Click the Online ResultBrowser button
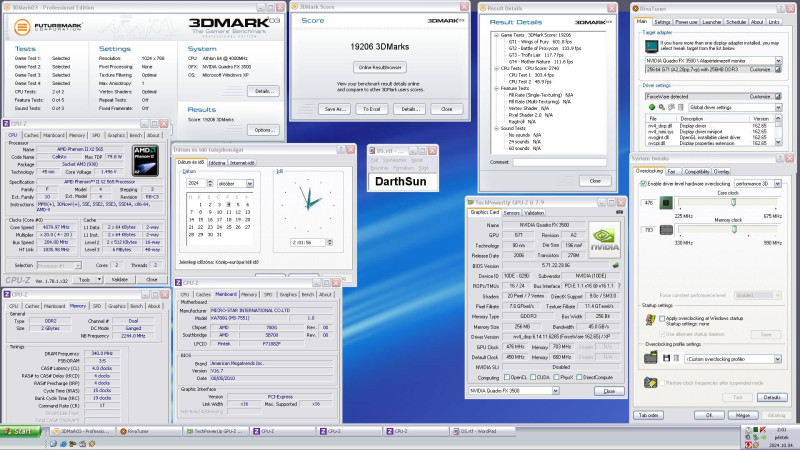 [380, 67]
